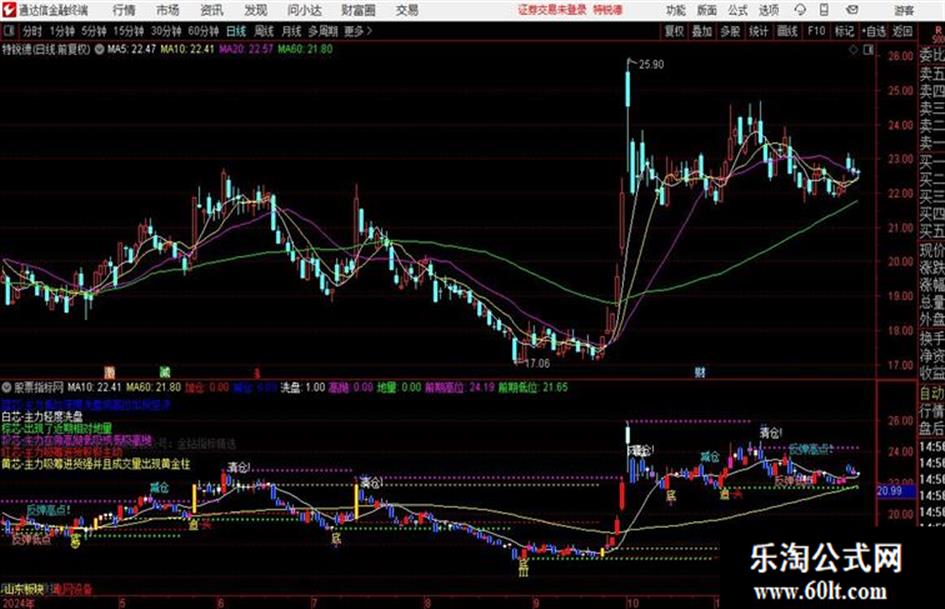This screenshot has width=945, height=609.
Task: Expand sub-chart indicator arrow beside 股票指标网
Action: (x=7, y=387)
